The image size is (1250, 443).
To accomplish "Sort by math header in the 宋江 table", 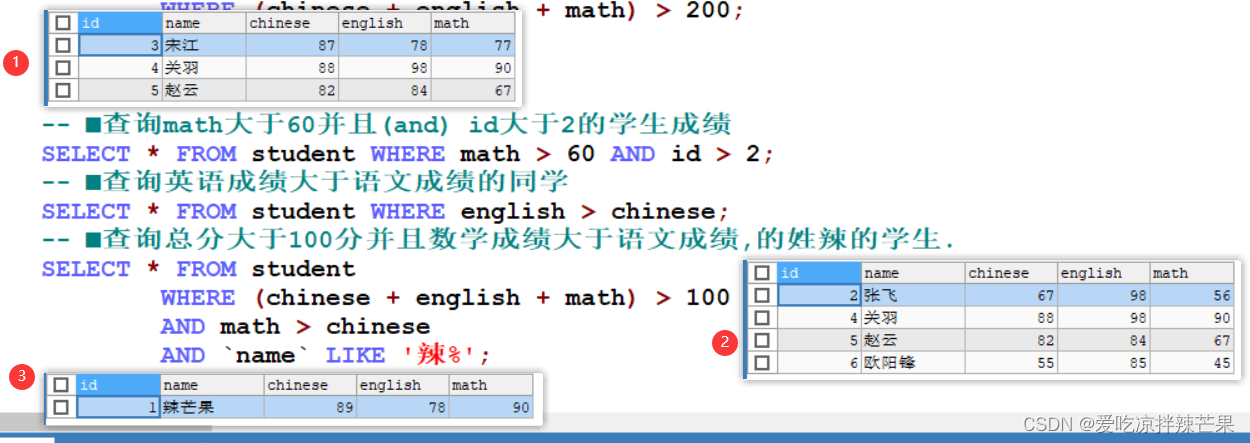I will click(473, 22).
